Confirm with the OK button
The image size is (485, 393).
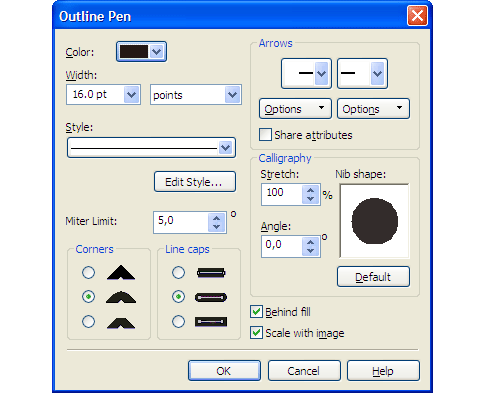pos(224,371)
